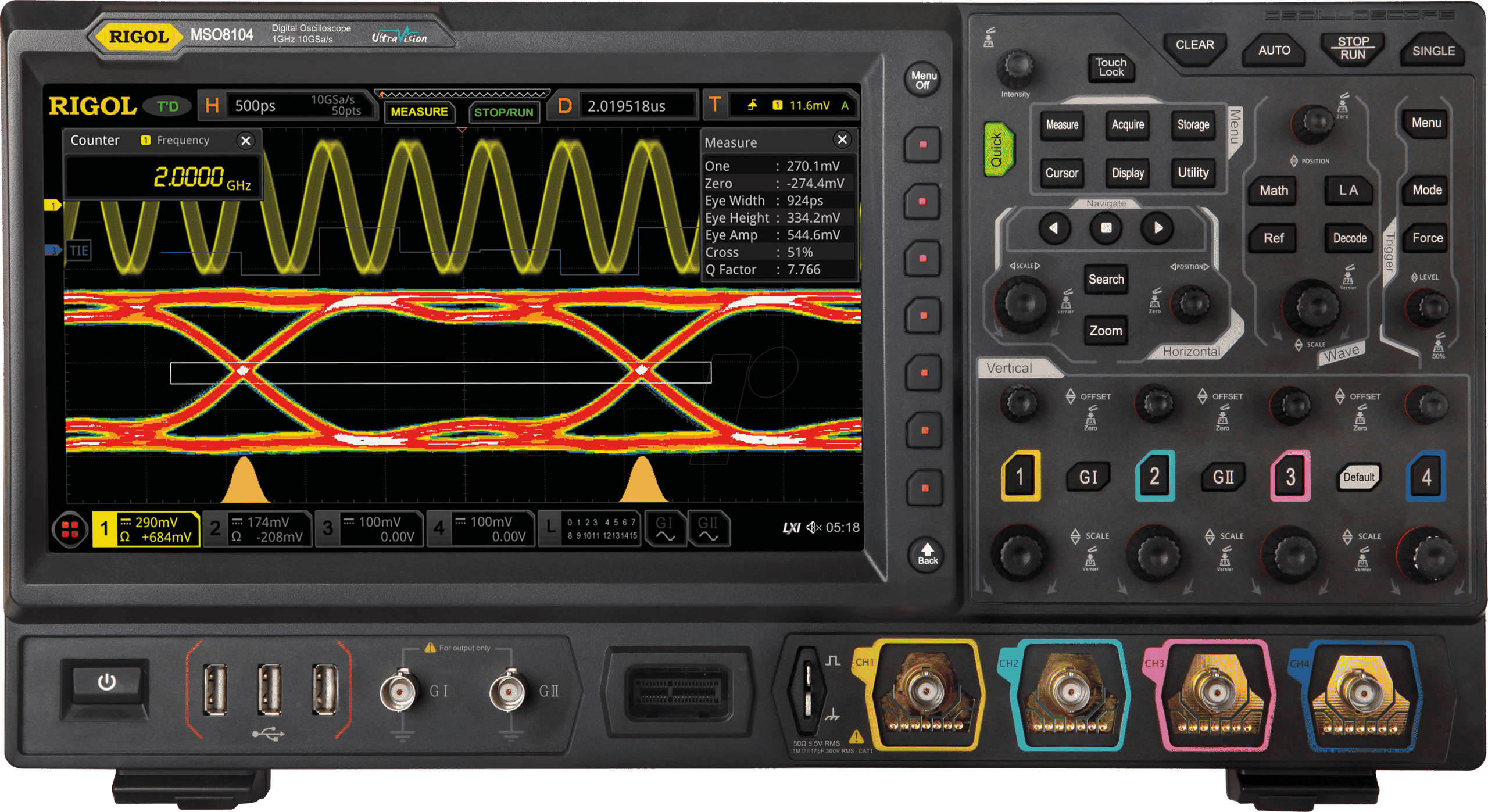Tap the 2.019518us delay field
This screenshot has height=812, width=1488.
coord(638,106)
